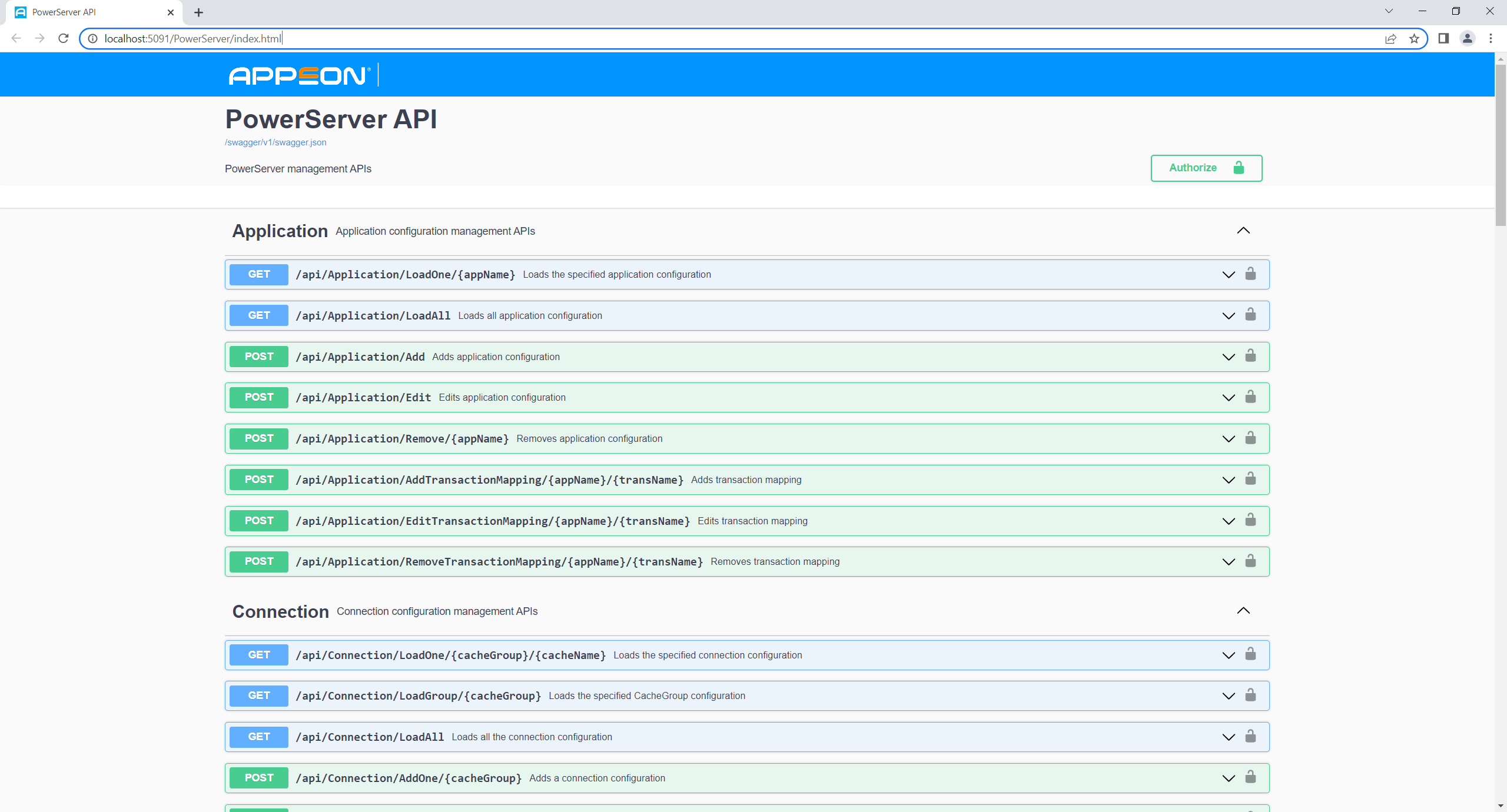Viewport: 1507px width, 812px height.
Task: Select the Connection section header
Action: click(x=281, y=611)
